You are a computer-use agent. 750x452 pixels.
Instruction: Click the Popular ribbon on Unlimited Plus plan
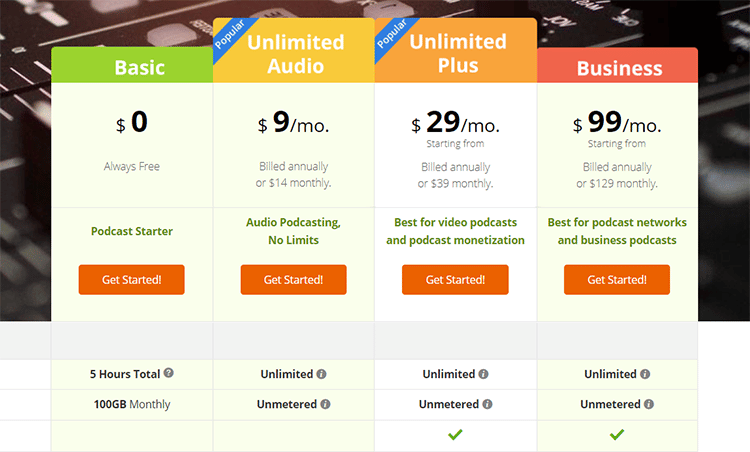coord(390,35)
